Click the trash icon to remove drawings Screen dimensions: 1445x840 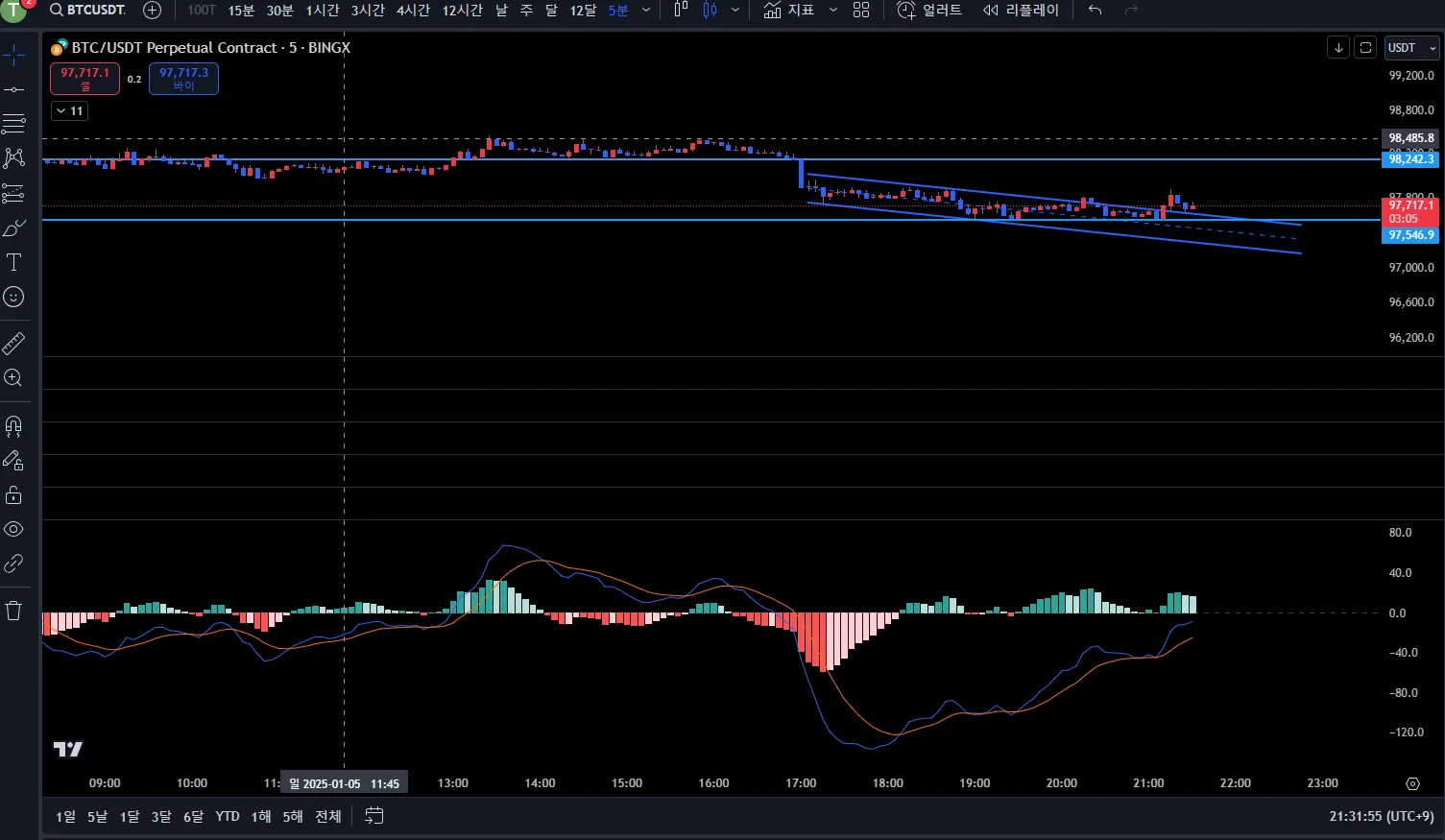[13, 611]
